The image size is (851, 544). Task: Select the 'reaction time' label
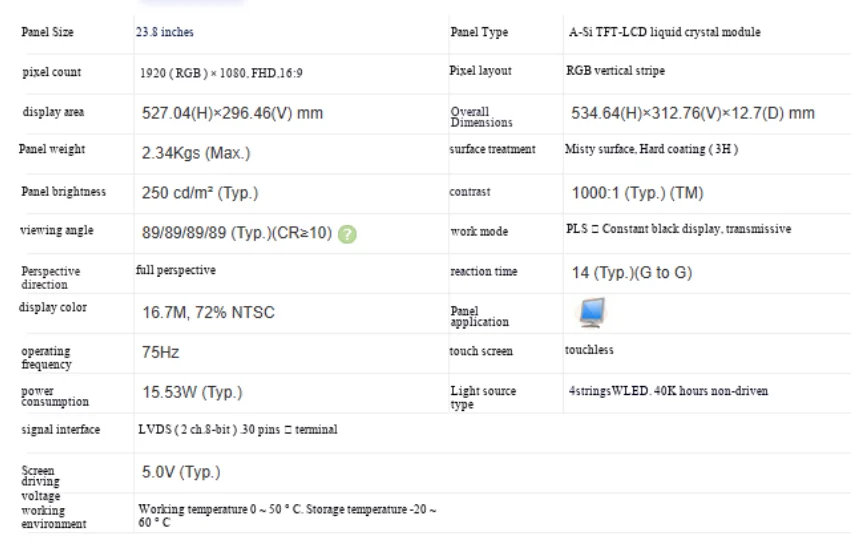point(484,271)
